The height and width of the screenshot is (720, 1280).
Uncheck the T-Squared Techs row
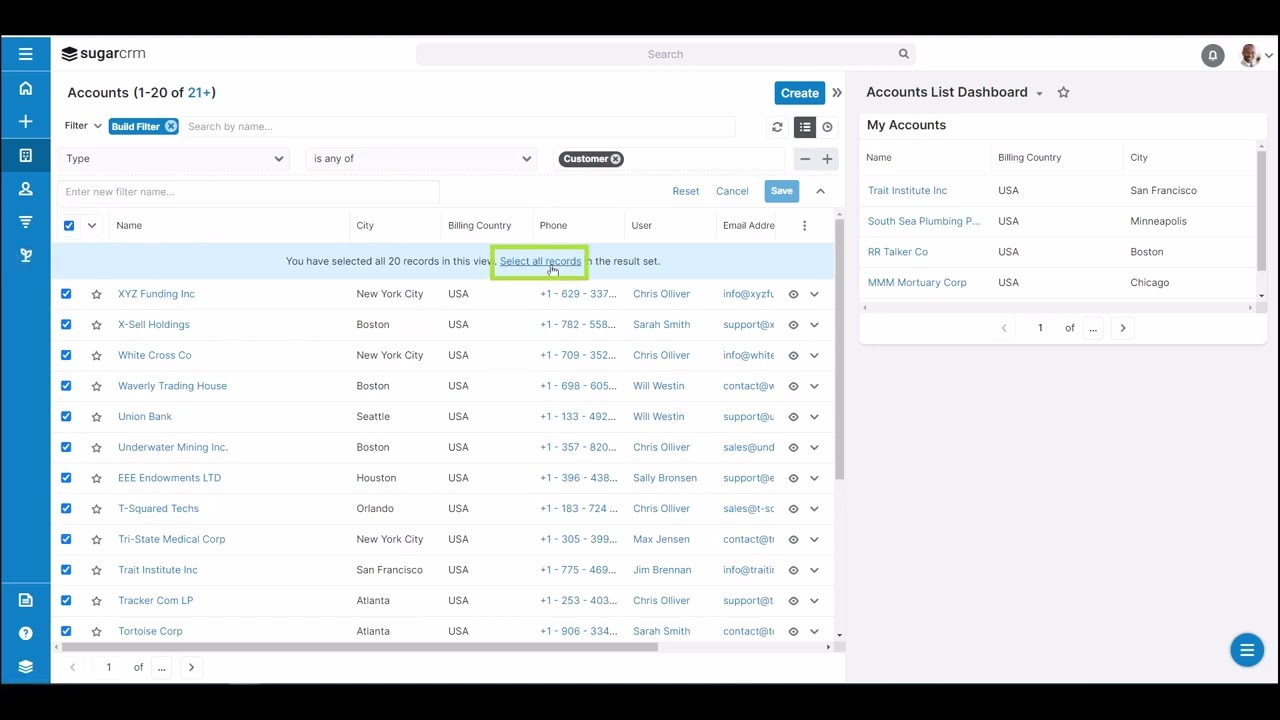pos(66,508)
